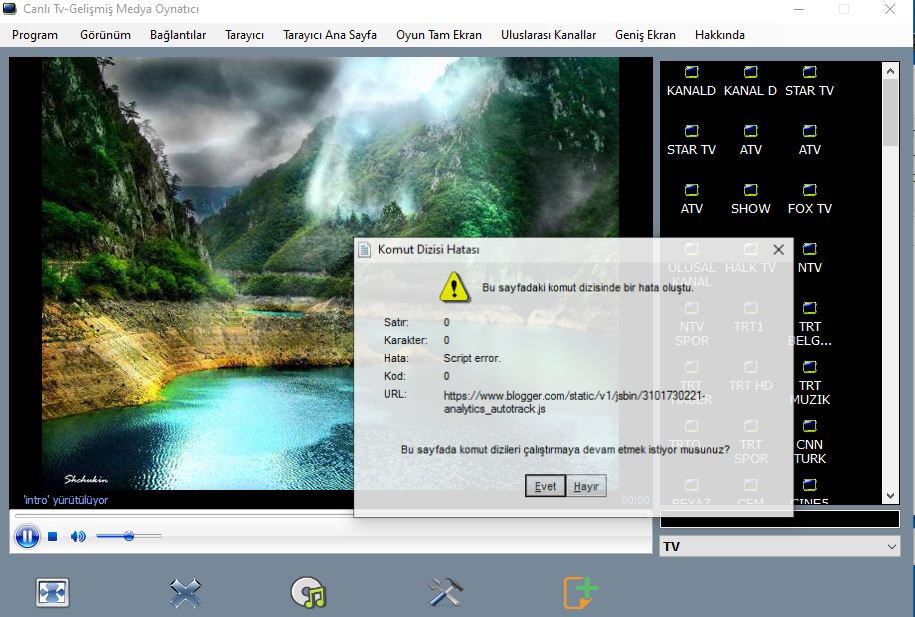Open the hammer and wrench tools icon
The width and height of the screenshot is (915, 617).
coord(445,592)
